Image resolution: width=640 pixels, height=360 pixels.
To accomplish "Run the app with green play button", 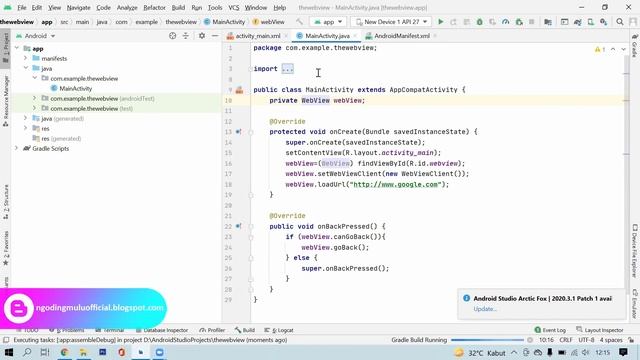I will [x=440, y=22].
